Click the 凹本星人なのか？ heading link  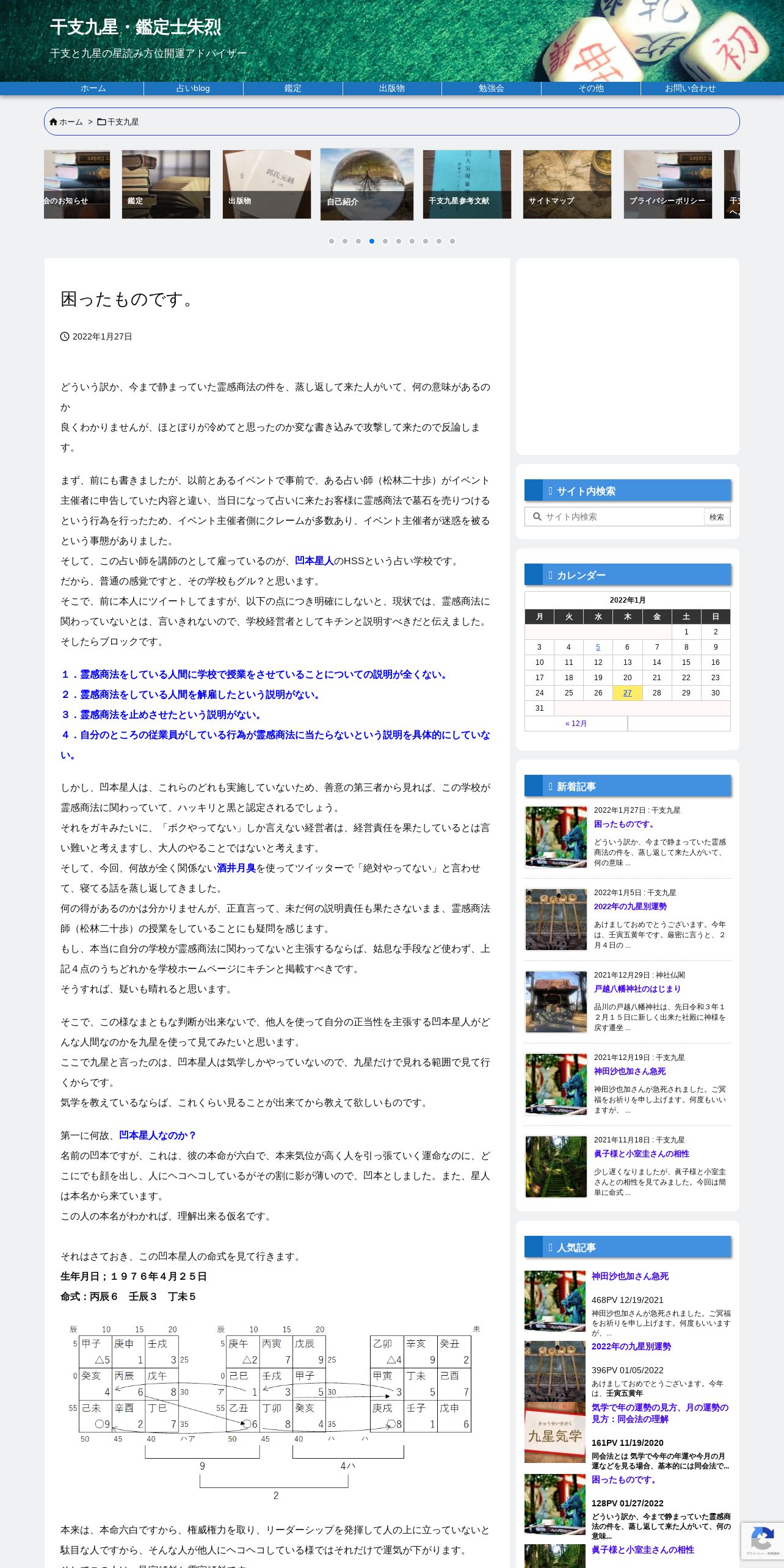click(x=158, y=1136)
